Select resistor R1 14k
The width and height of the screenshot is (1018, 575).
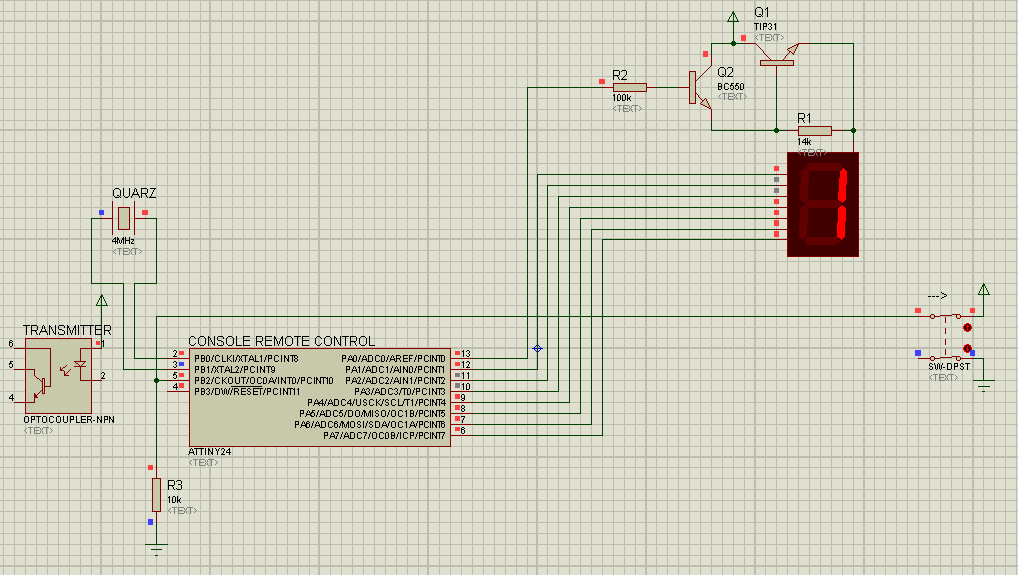(x=815, y=130)
